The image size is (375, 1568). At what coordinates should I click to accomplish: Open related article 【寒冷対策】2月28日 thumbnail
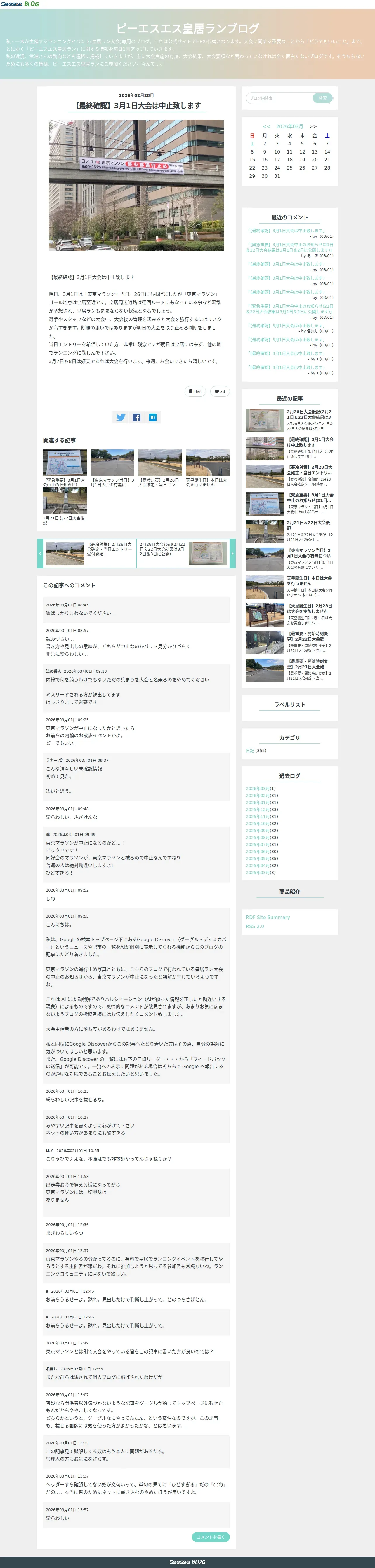(160, 463)
